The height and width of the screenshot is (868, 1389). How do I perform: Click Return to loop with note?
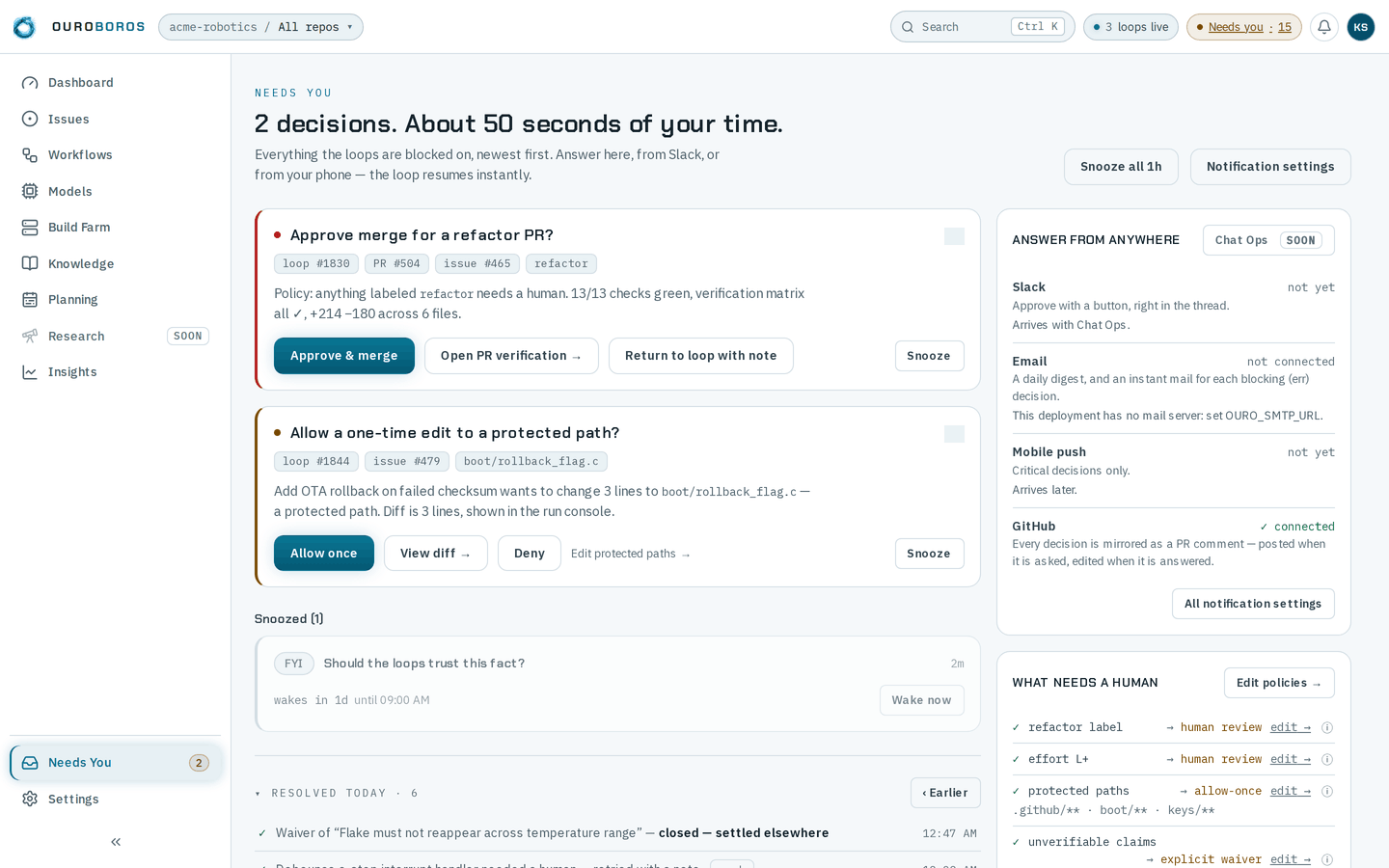pyautogui.click(x=701, y=356)
